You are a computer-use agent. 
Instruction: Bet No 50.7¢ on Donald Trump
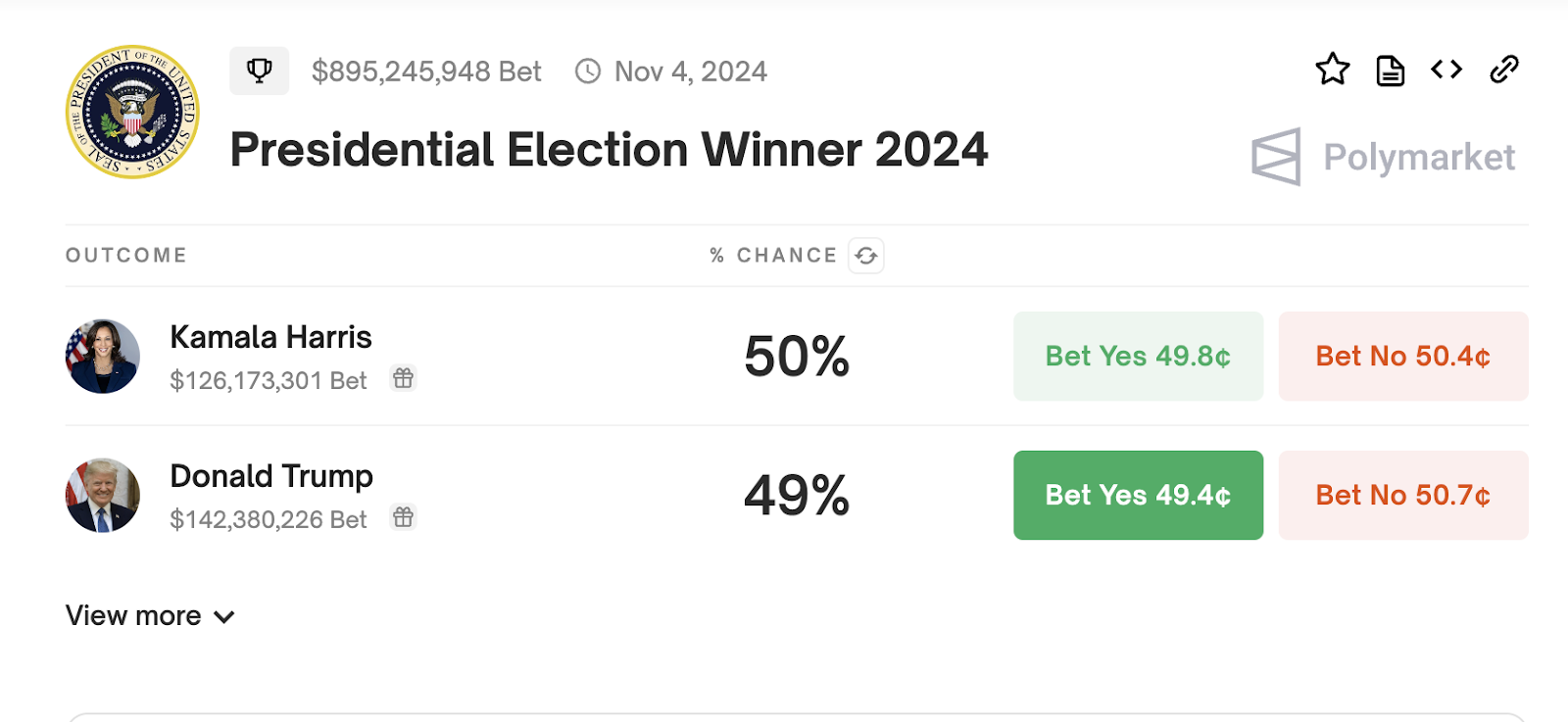pyautogui.click(x=1403, y=495)
